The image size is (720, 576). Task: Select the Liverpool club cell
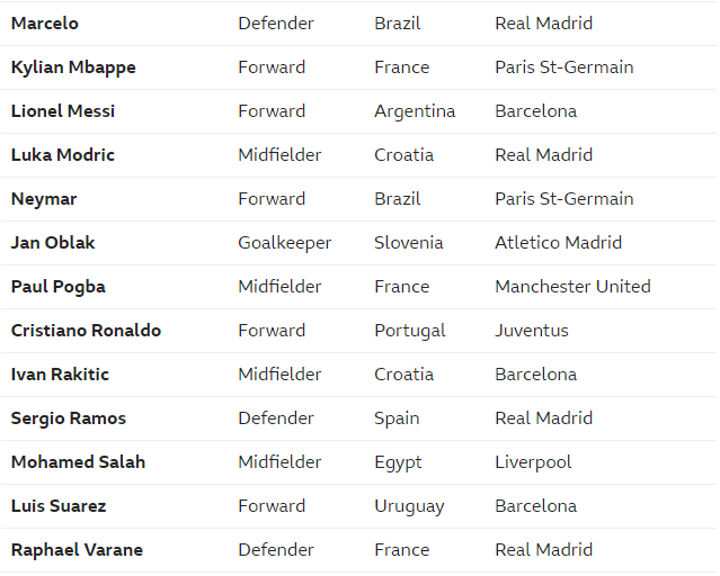click(533, 462)
